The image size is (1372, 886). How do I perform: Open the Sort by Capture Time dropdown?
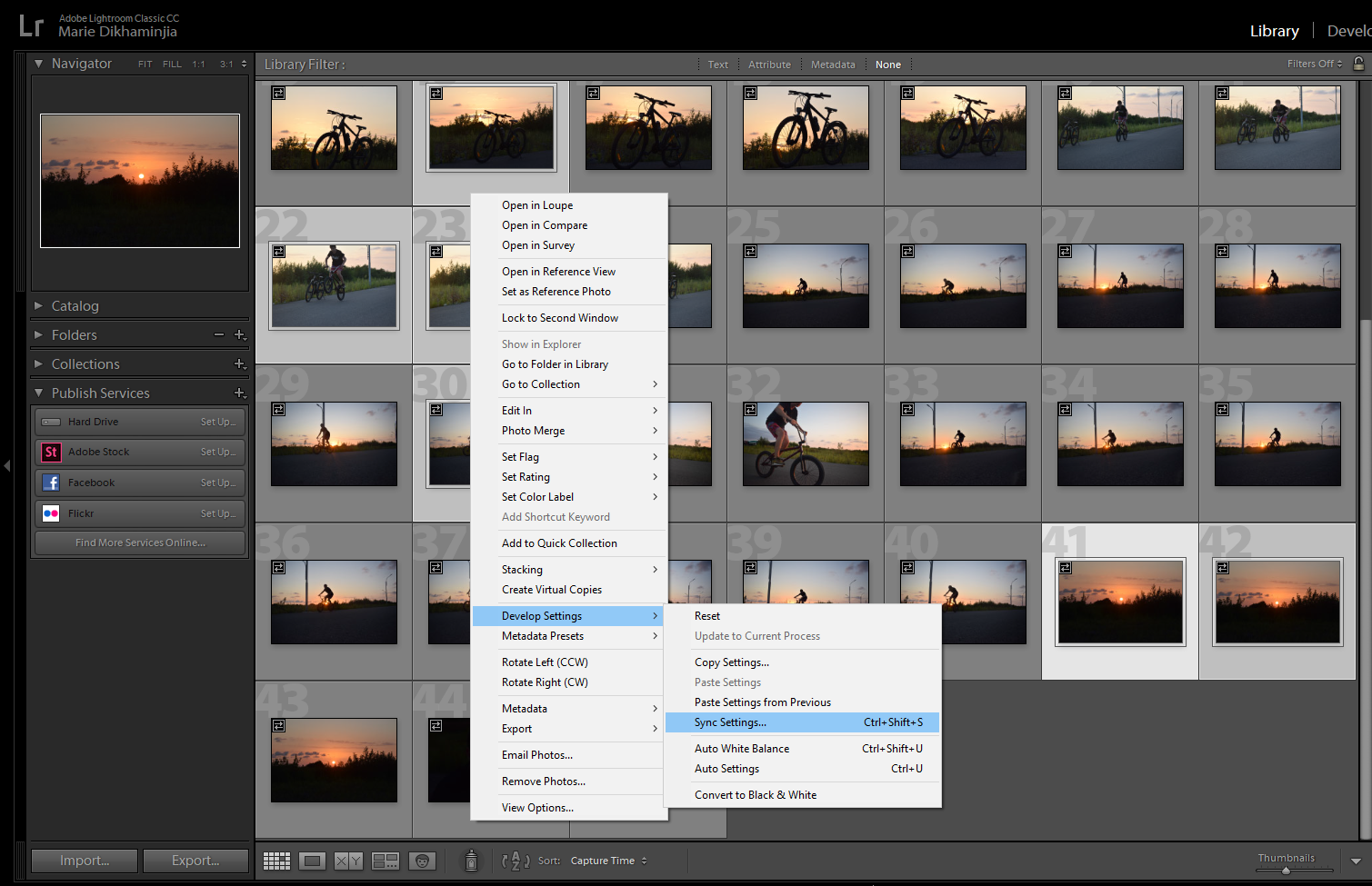pyautogui.click(x=608, y=861)
